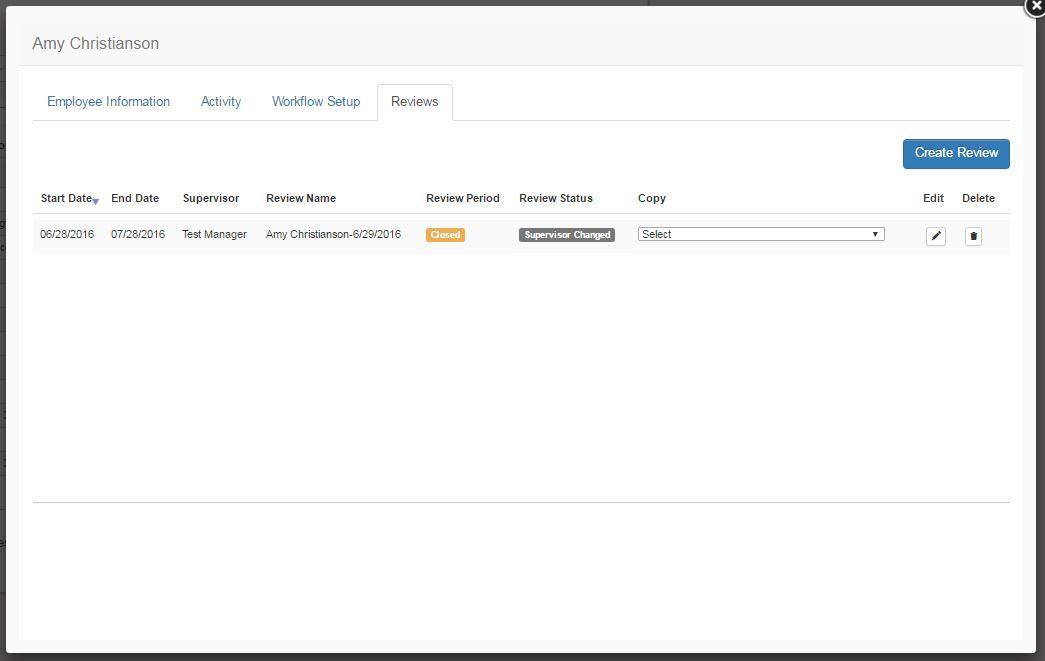This screenshot has height=661, width=1045.
Task: Click the Edit column header
Action: coord(933,198)
